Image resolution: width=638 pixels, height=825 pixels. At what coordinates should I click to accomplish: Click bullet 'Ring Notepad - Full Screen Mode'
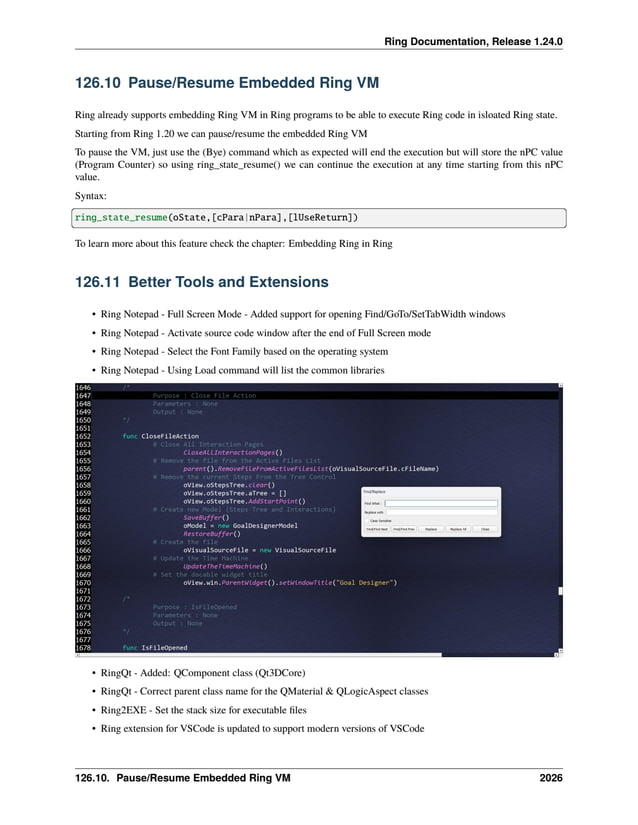point(303,314)
